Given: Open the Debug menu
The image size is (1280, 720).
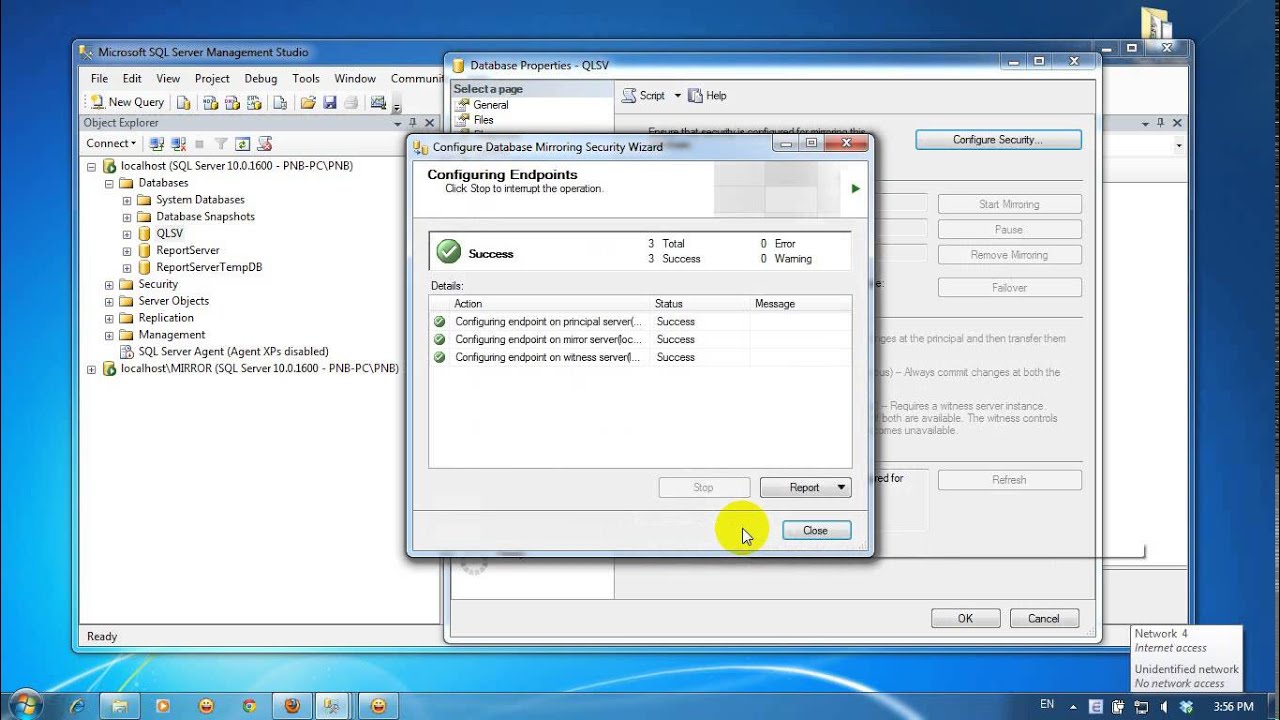Looking at the screenshot, I should [261, 78].
